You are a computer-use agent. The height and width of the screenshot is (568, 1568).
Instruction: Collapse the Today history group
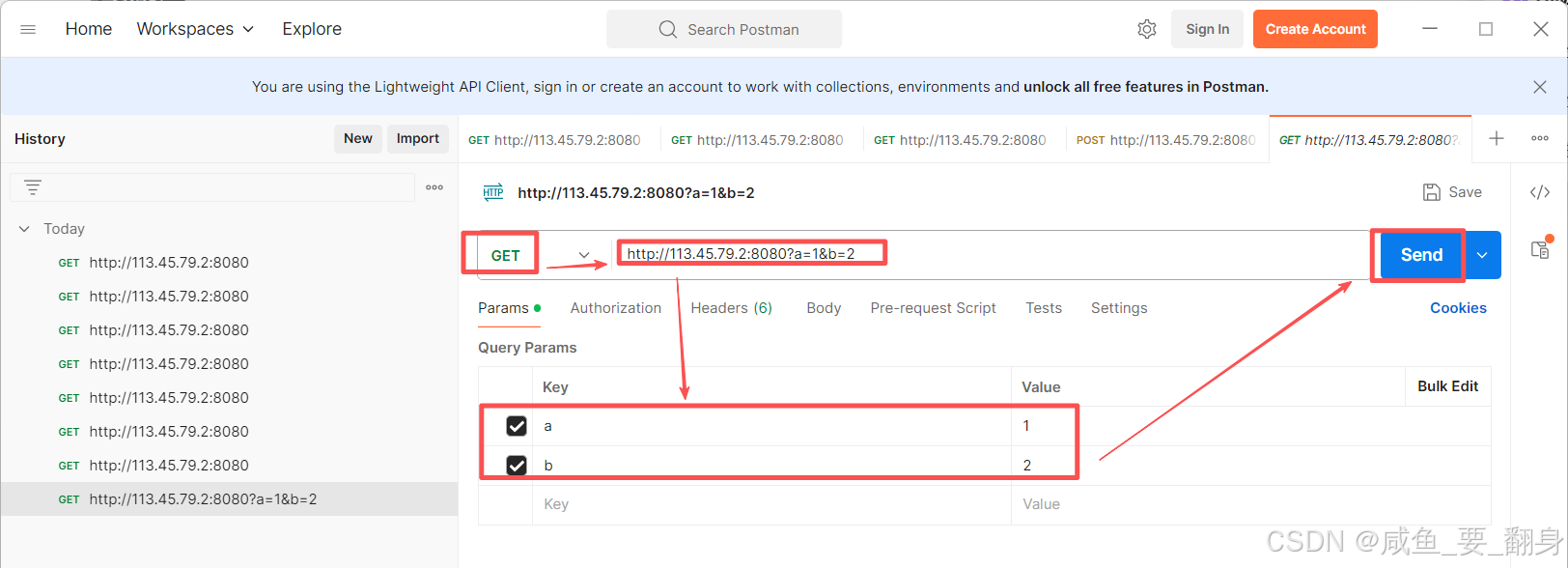coord(24,229)
